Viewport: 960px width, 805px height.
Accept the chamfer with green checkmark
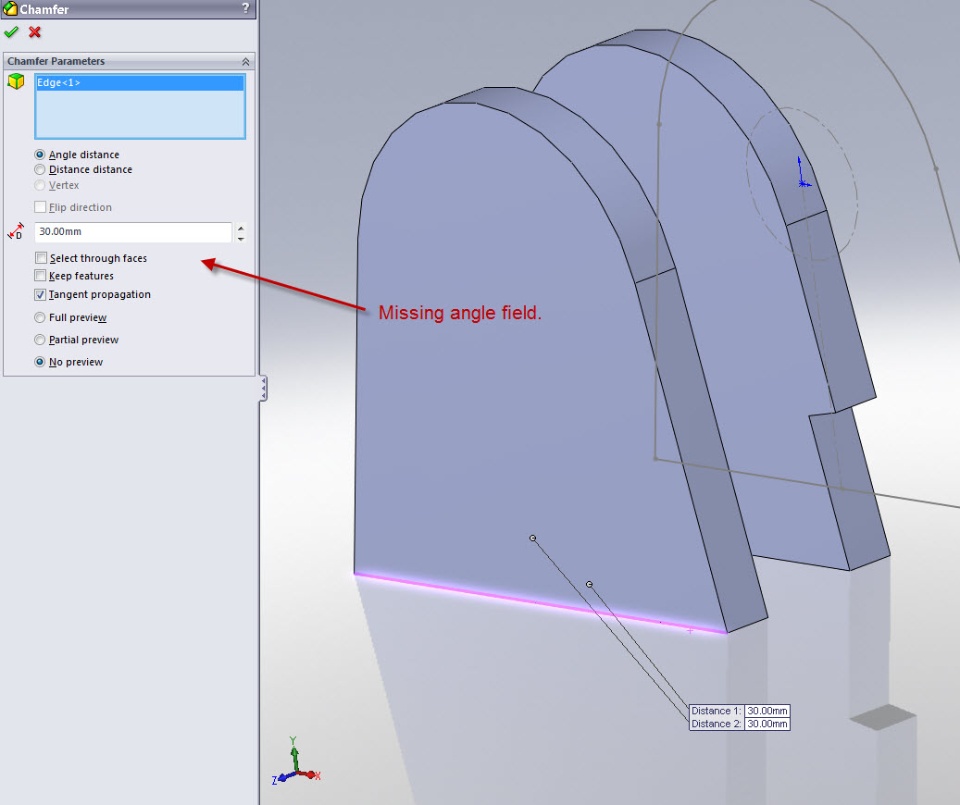11,32
